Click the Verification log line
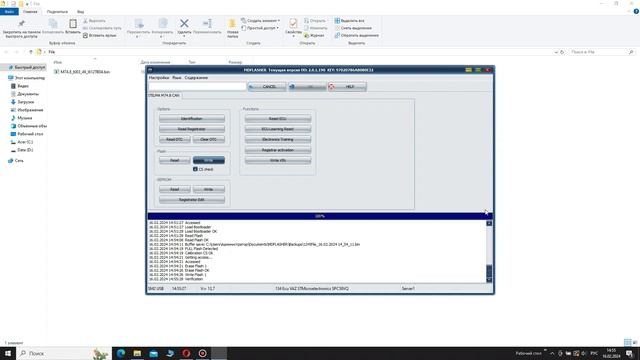Viewport: 640px width, 360px height. pyautogui.click(x=176, y=279)
